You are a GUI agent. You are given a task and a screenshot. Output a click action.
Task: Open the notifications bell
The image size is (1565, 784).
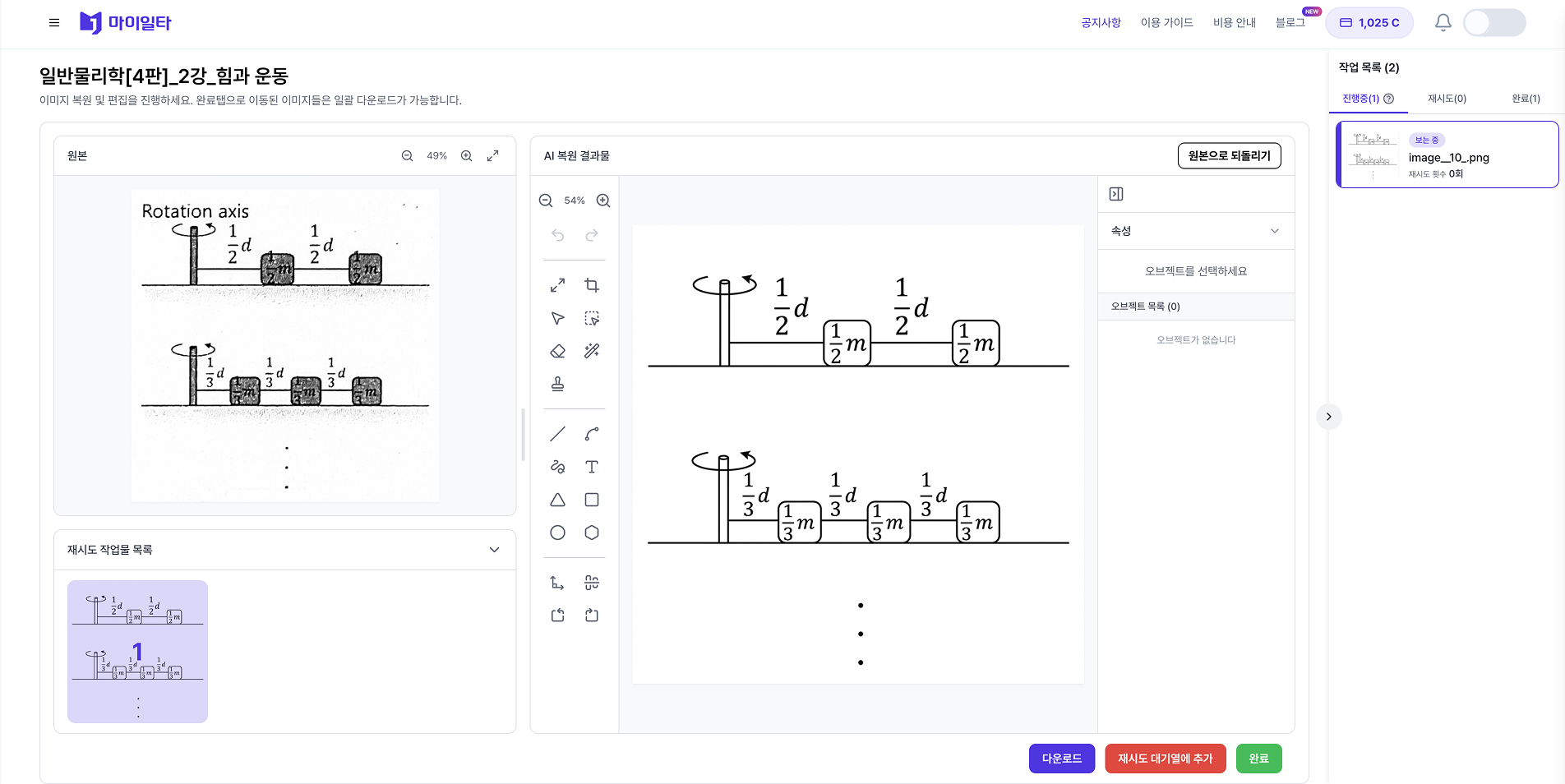tap(1443, 23)
